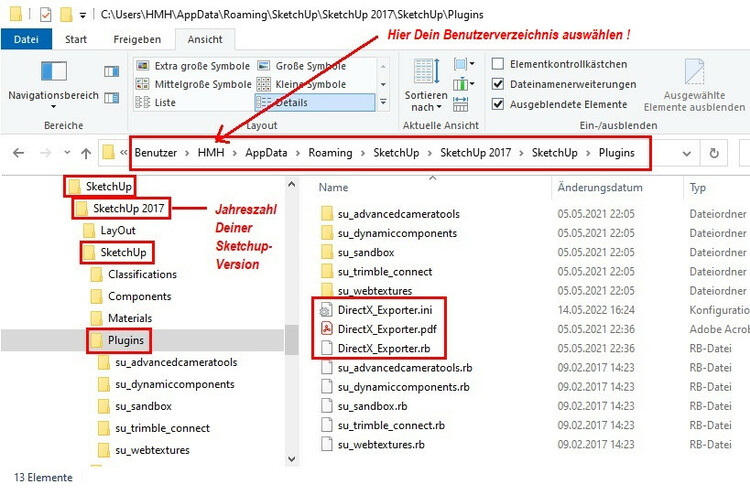750x495 pixels.
Task: Choose Extra große Symbole layout
Action: [x=193, y=66]
